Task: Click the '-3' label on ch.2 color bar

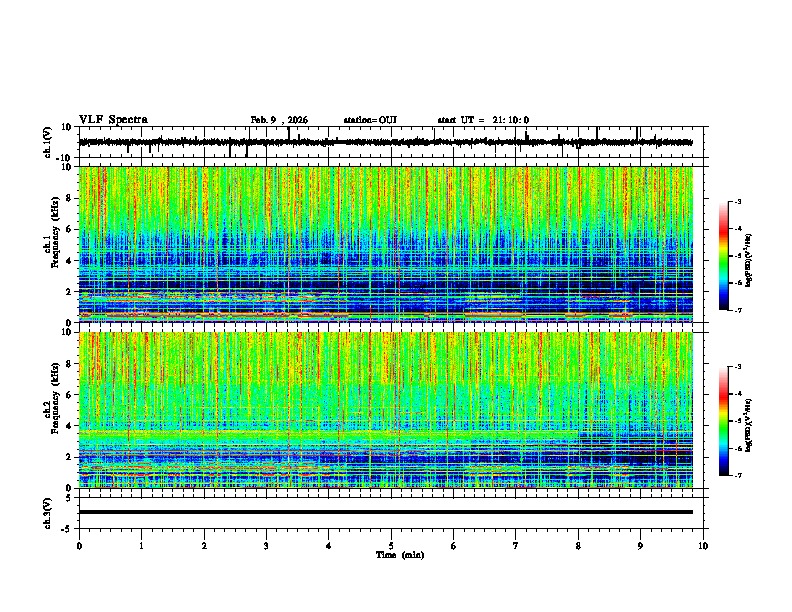Action: click(x=737, y=367)
